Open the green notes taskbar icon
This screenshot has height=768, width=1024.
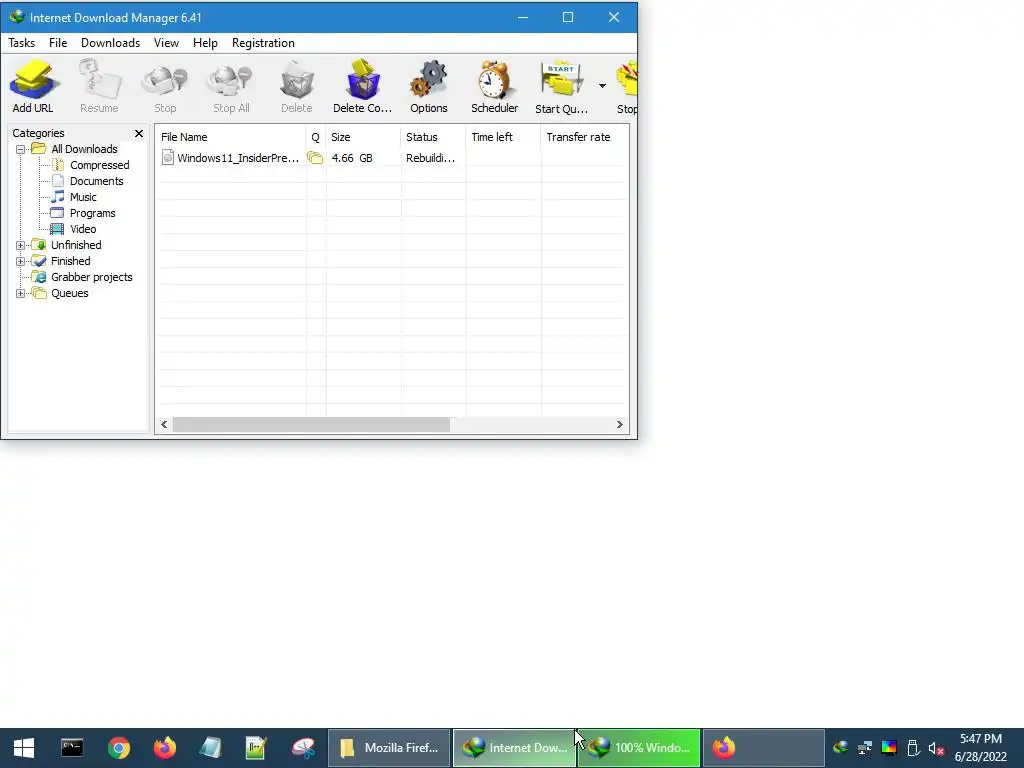(x=256, y=748)
